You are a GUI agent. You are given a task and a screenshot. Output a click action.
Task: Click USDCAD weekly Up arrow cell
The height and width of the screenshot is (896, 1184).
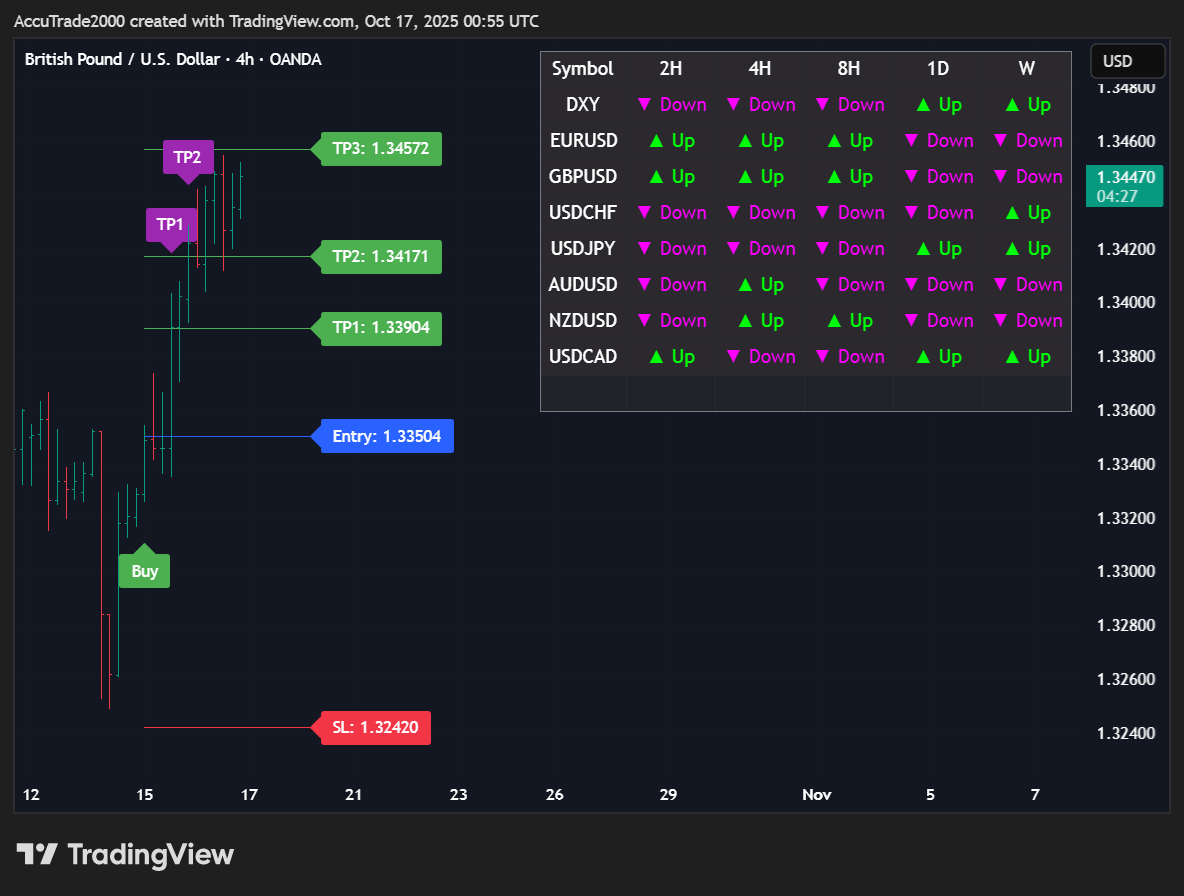click(1027, 357)
